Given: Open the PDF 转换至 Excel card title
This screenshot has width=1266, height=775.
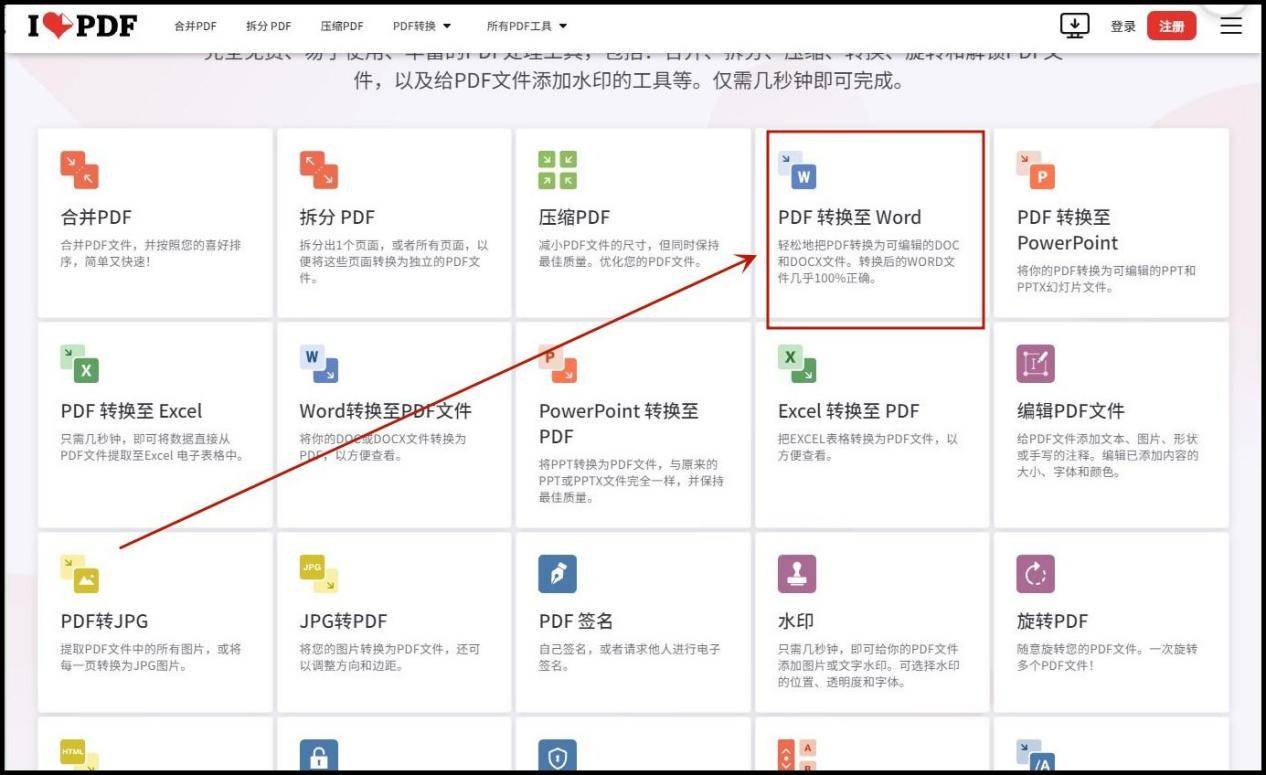Looking at the screenshot, I should tap(131, 411).
